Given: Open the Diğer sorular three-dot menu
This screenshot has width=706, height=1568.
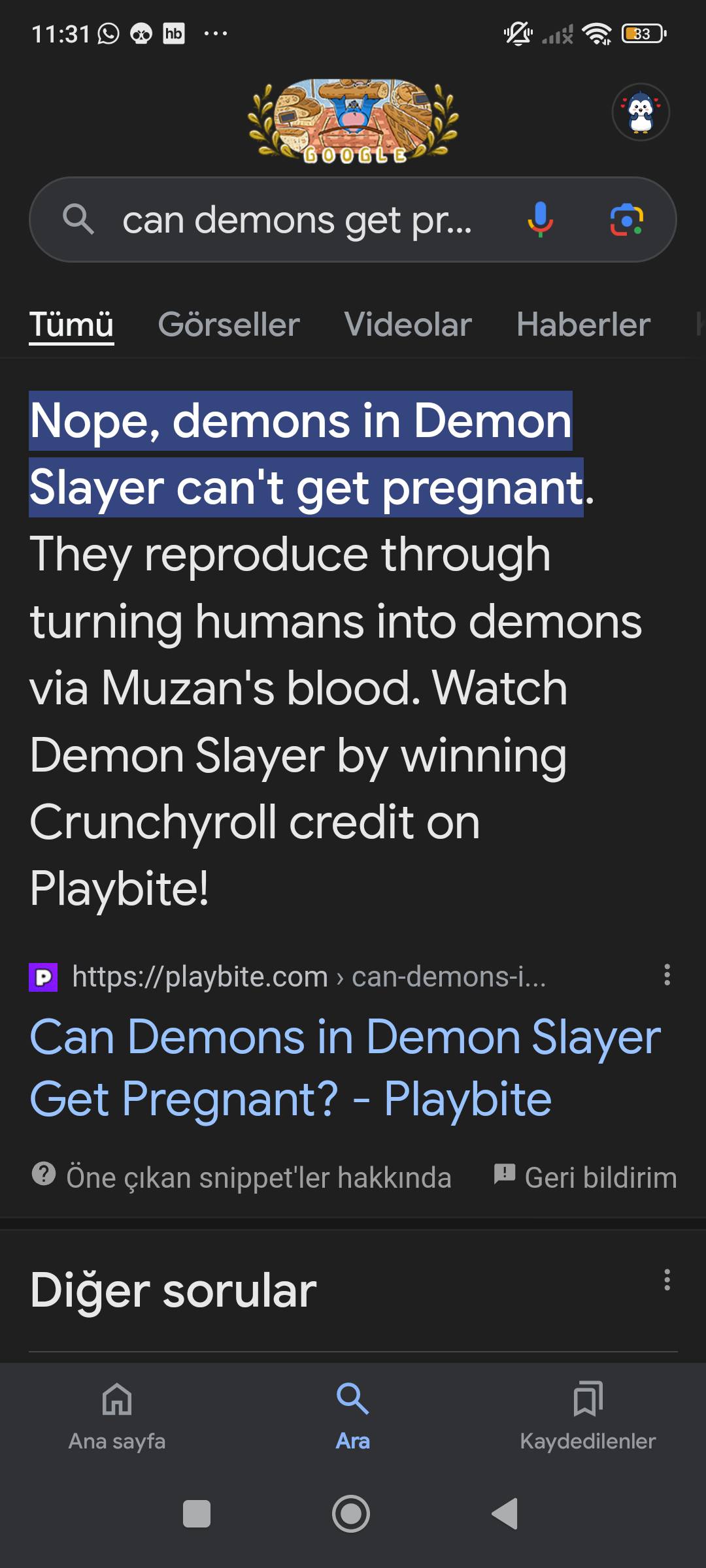Looking at the screenshot, I should (667, 1280).
